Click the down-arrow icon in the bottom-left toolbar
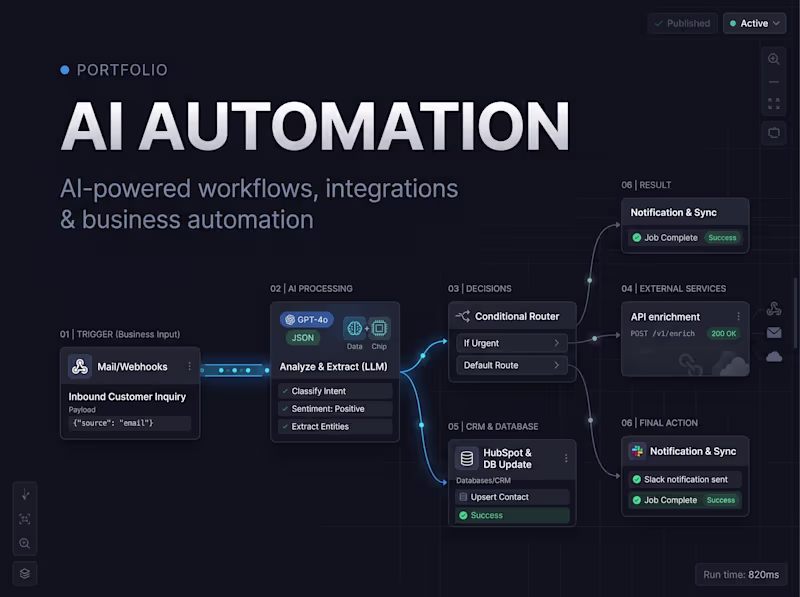800x597 pixels. point(24,494)
